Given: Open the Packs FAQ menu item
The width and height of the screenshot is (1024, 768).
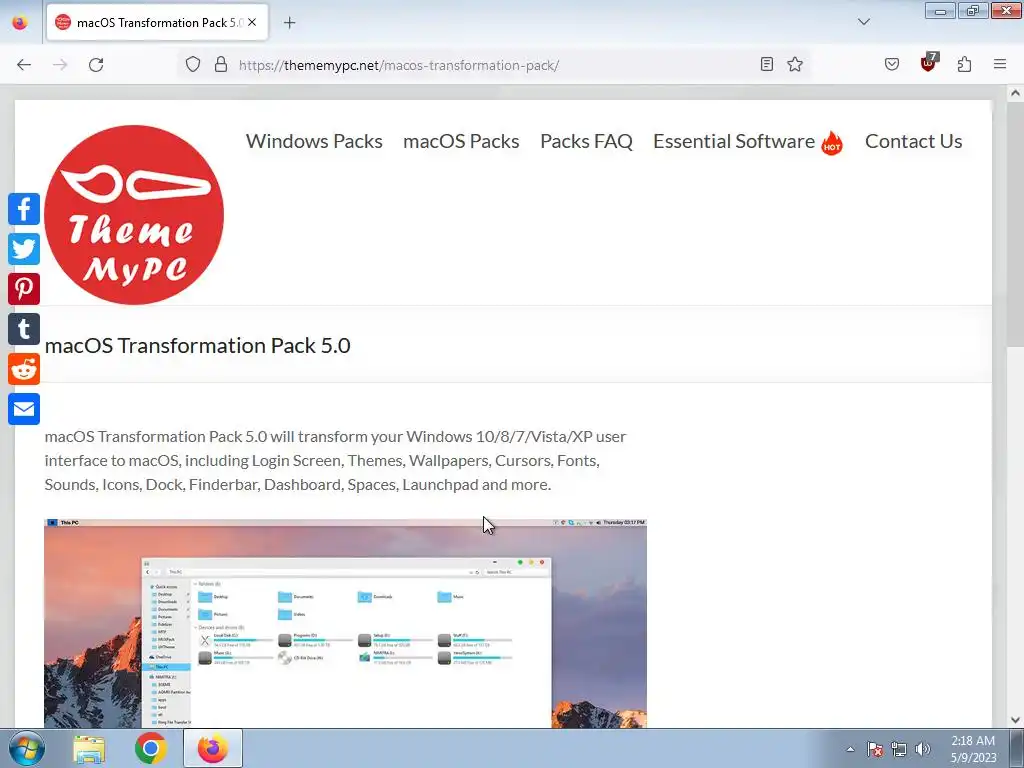Looking at the screenshot, I should [586, 141].
